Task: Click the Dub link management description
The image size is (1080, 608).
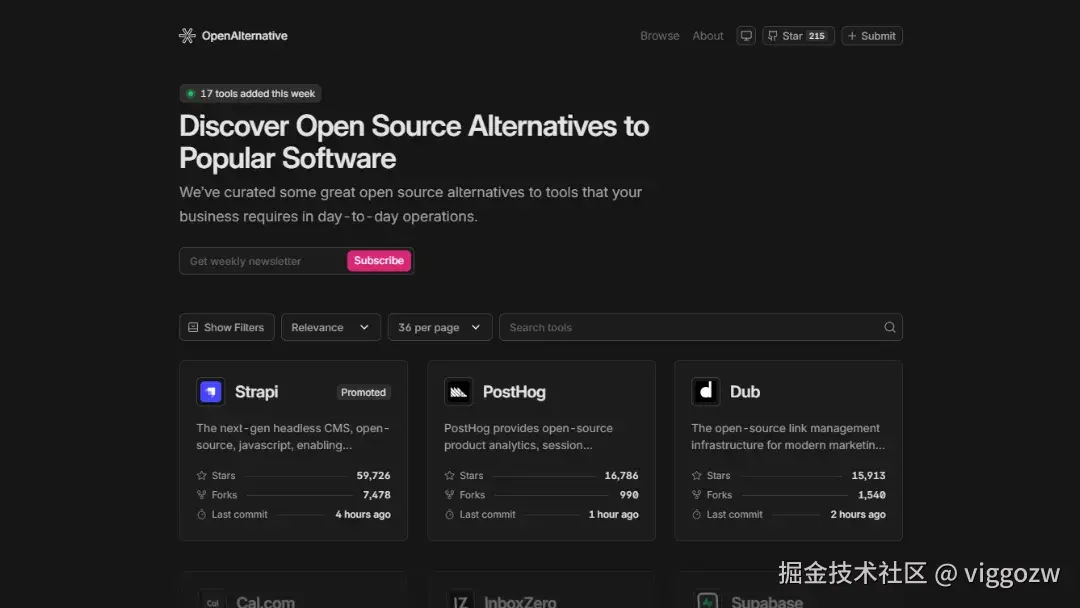Action: (788, 437)
